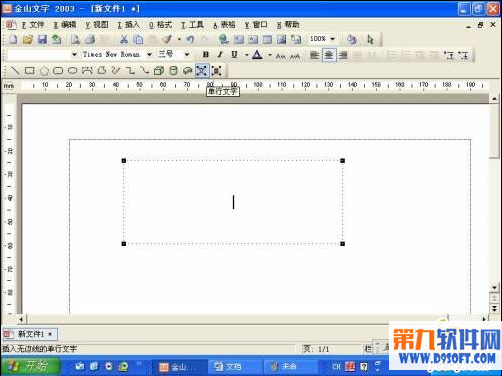This screenshot has height=376, width=502.
Task: Click the Copy icon
Action: pyautogui.click(x=138, y=39)
